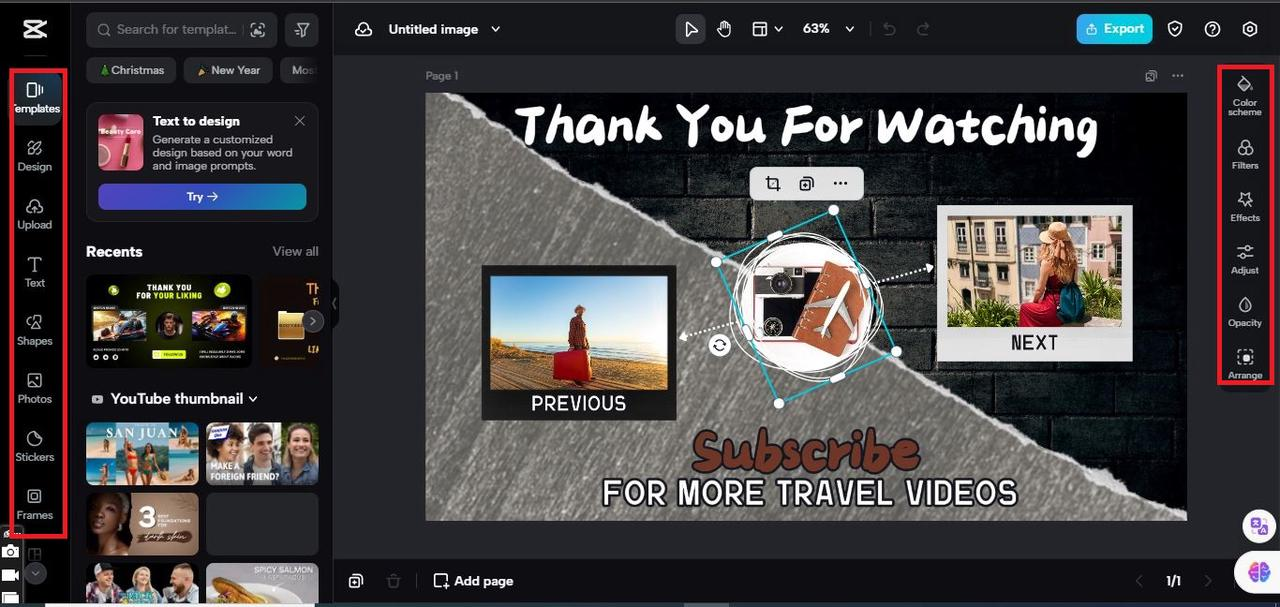Select the pointer select tool

[690, 29]
